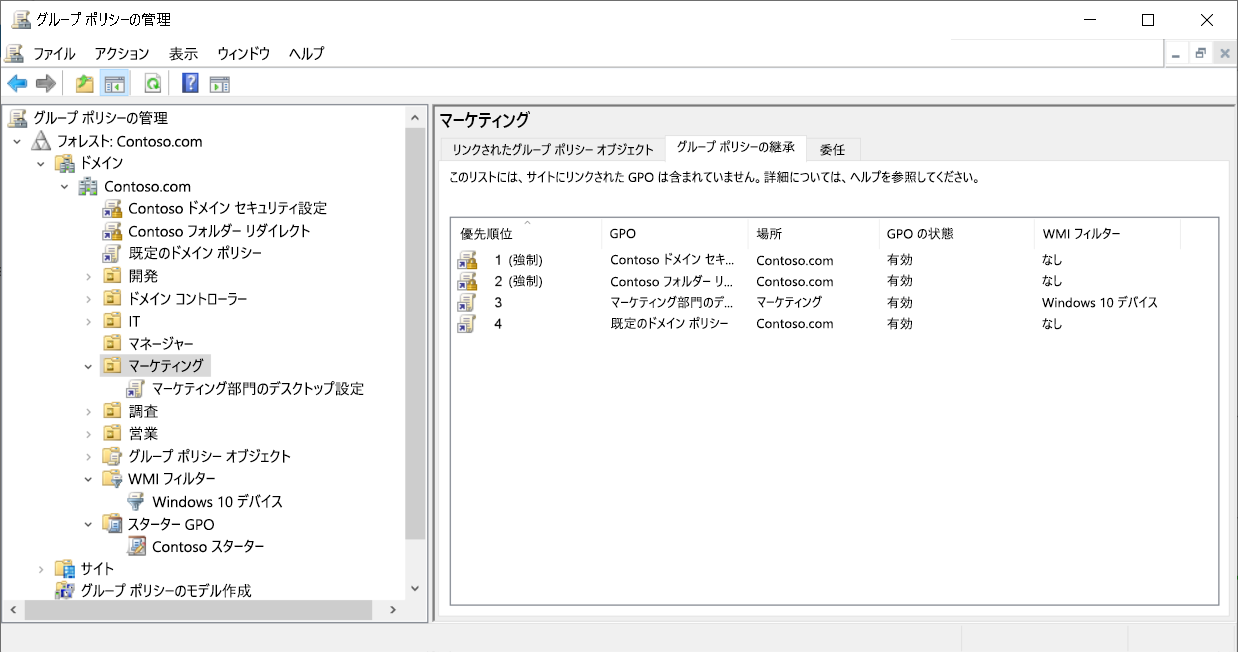This screenshot has width=1238, height=652.
Task: Click the ドメイン node icon
Action: (65, 163)
